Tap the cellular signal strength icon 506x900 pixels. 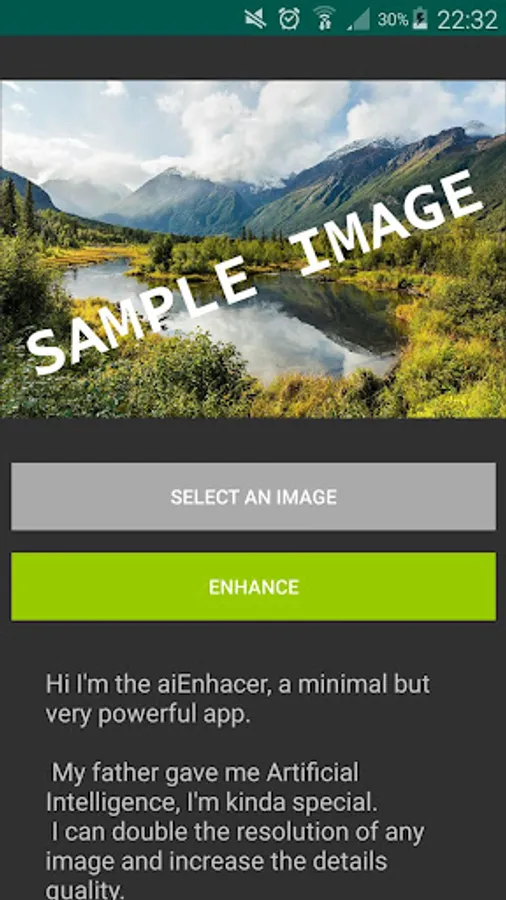coord(359,20)
